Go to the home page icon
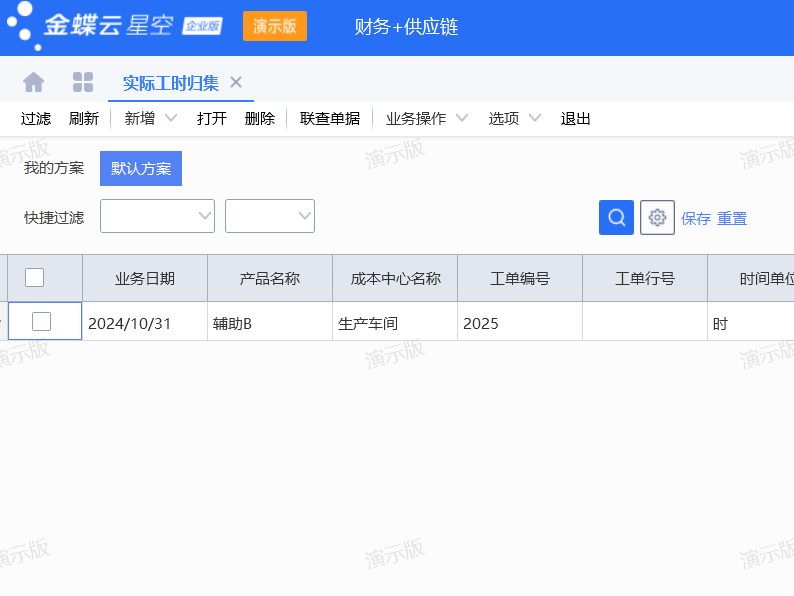Viewport: 794px width, 596px height. pyautogui.click(x=34, y=82)
